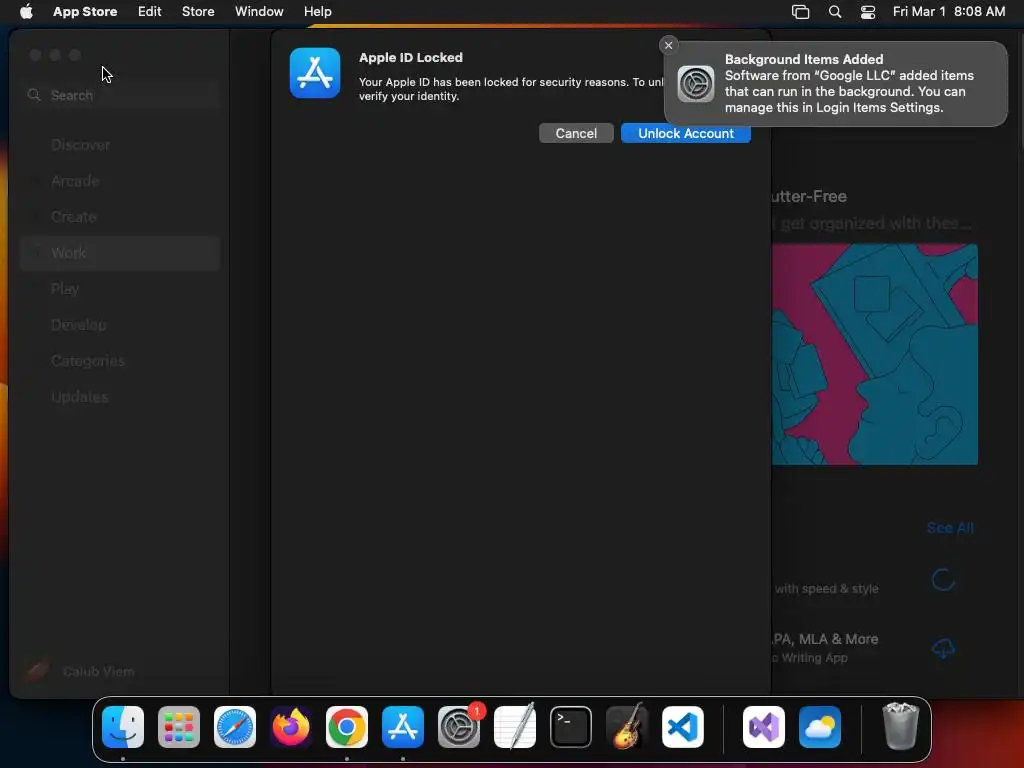1024x768 pixels.
Task: Open Spotlight search in the menu bar
Action: click(x=835, y=12)
